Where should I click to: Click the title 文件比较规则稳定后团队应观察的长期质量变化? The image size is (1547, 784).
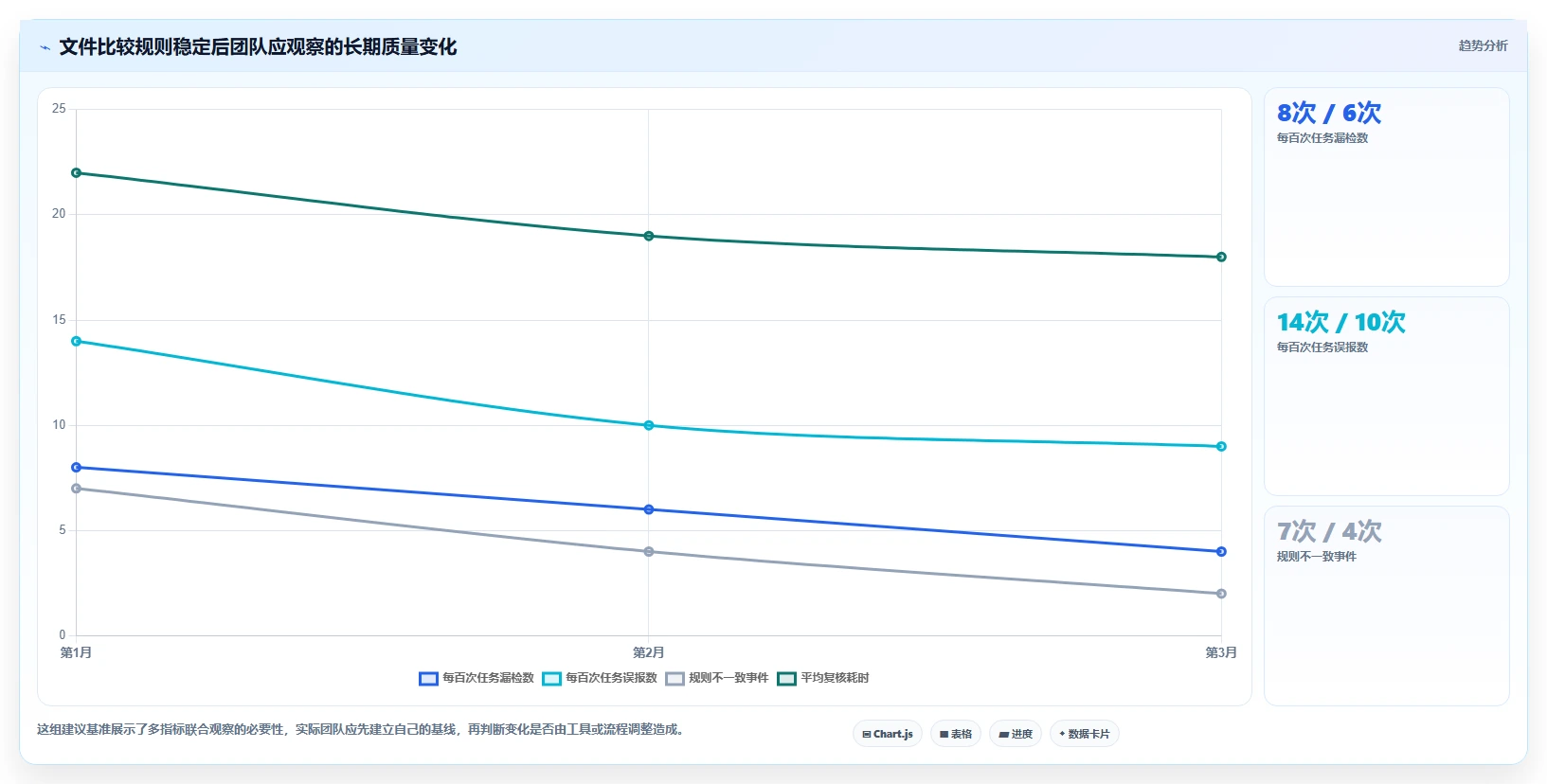258,47
